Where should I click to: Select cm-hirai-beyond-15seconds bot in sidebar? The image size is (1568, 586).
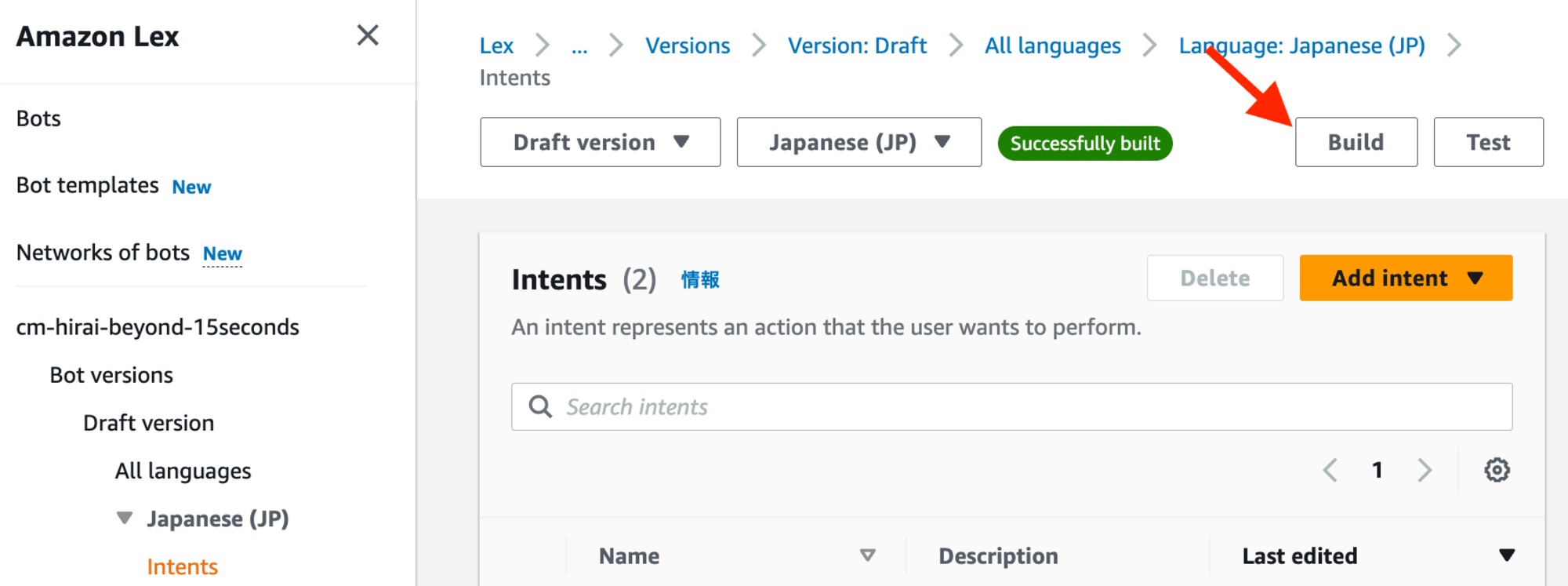point(158,327)
